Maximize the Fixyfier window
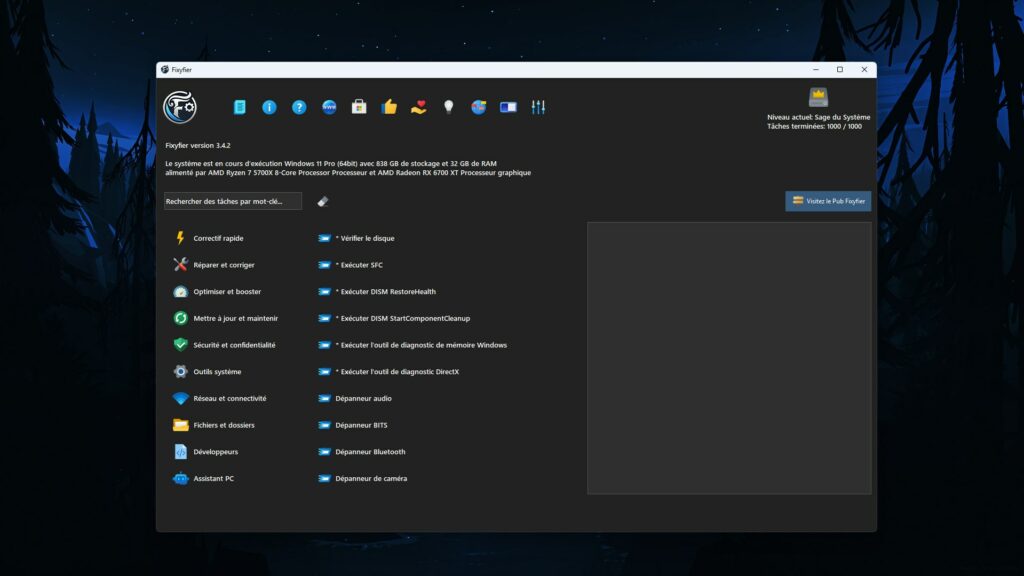This screenshot has height=576, width=1024. (840, 70)
